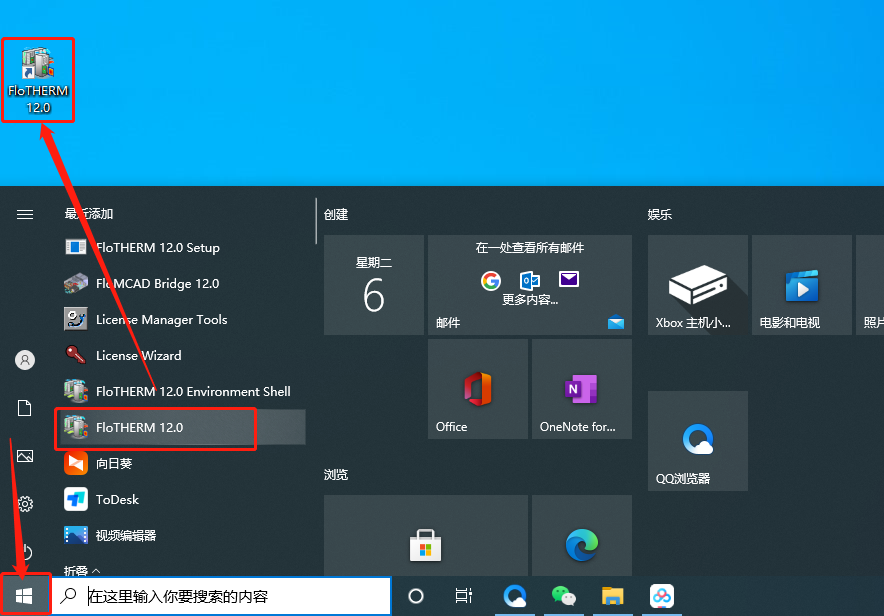The width and height of the screenshot is (884, 616).
Task: Open FloMCAD Bridge 12.0
Action: pyautogui.click(x=180, y=283)
